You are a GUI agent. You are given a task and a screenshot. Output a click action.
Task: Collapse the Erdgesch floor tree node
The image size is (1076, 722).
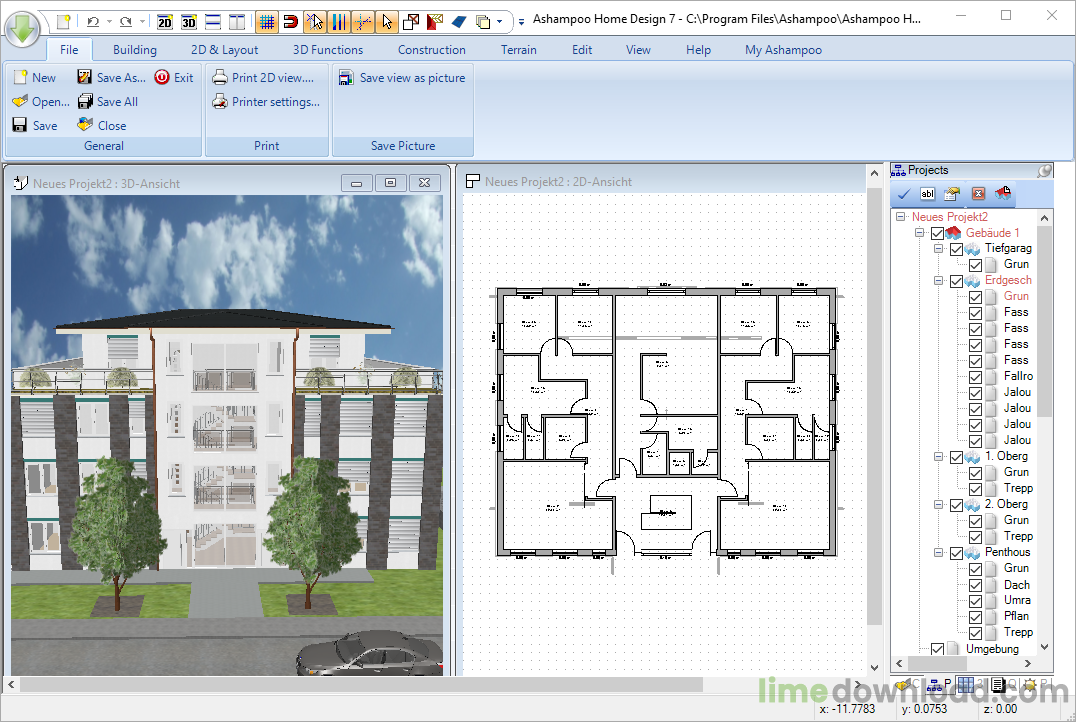pos(939,281)
